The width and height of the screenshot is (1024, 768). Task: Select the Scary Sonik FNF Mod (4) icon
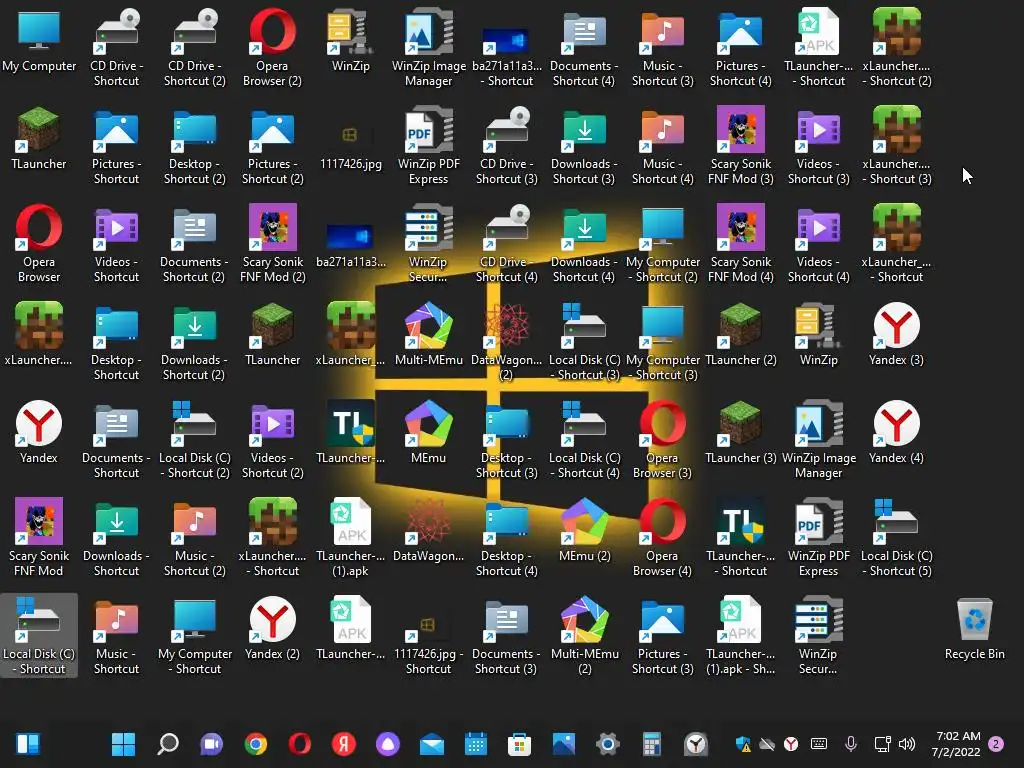coord(741,244)
